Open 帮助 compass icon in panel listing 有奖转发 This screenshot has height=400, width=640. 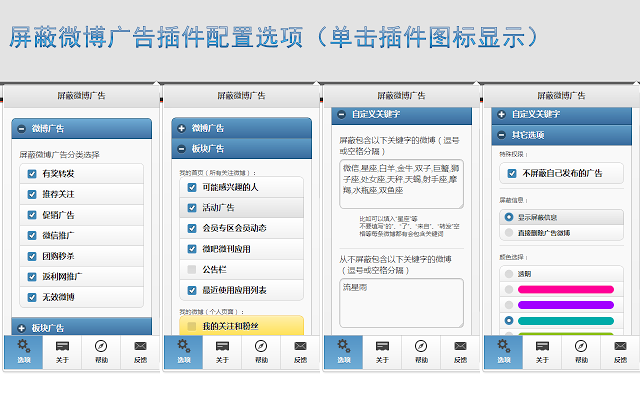click(x=101, y=346)
